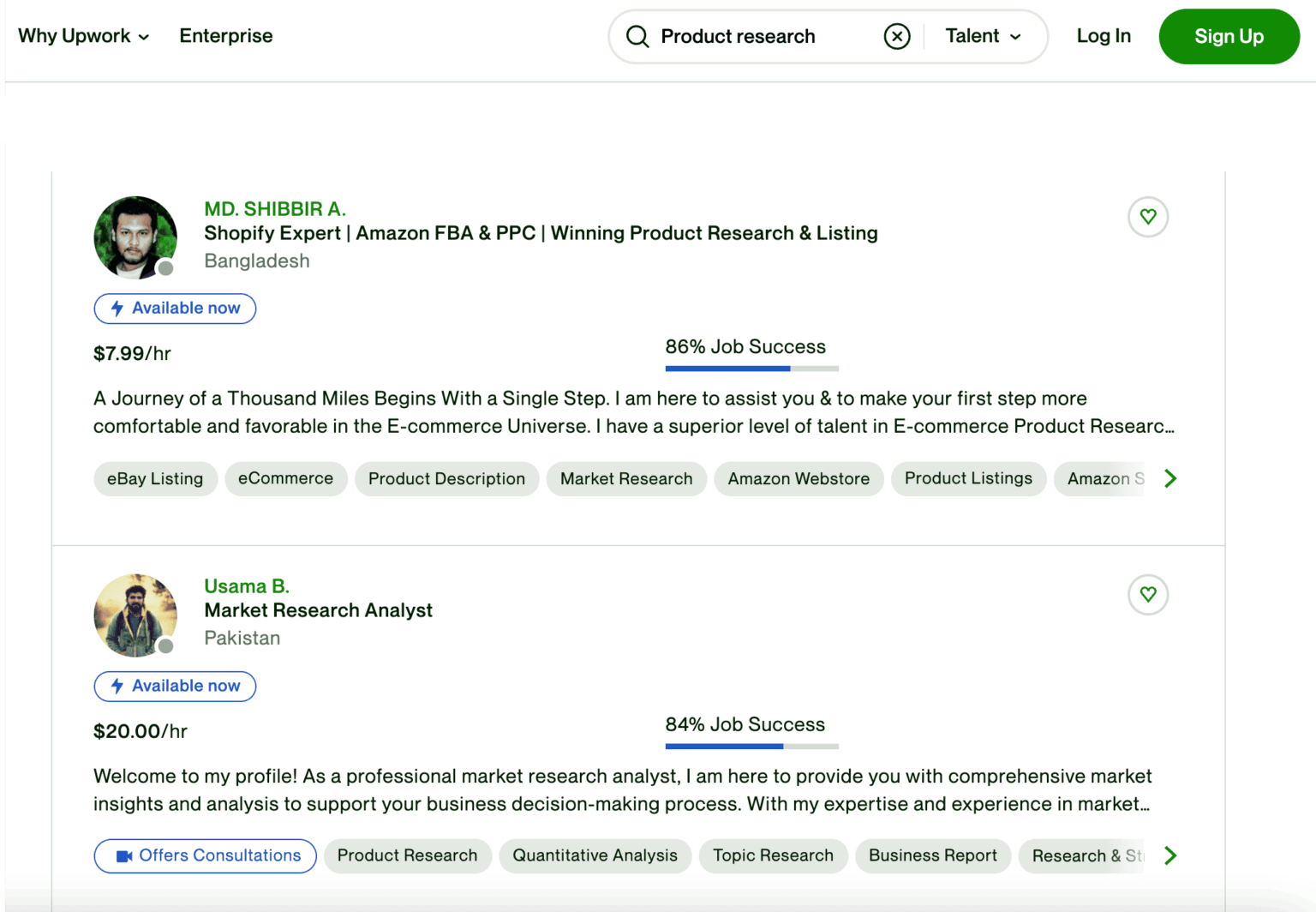The width and height of the screenshot is (1316, 912).
Task: Show more skills using the right chevron on MD. SHIBBIR A.
Action: [x=1170, y=478]
